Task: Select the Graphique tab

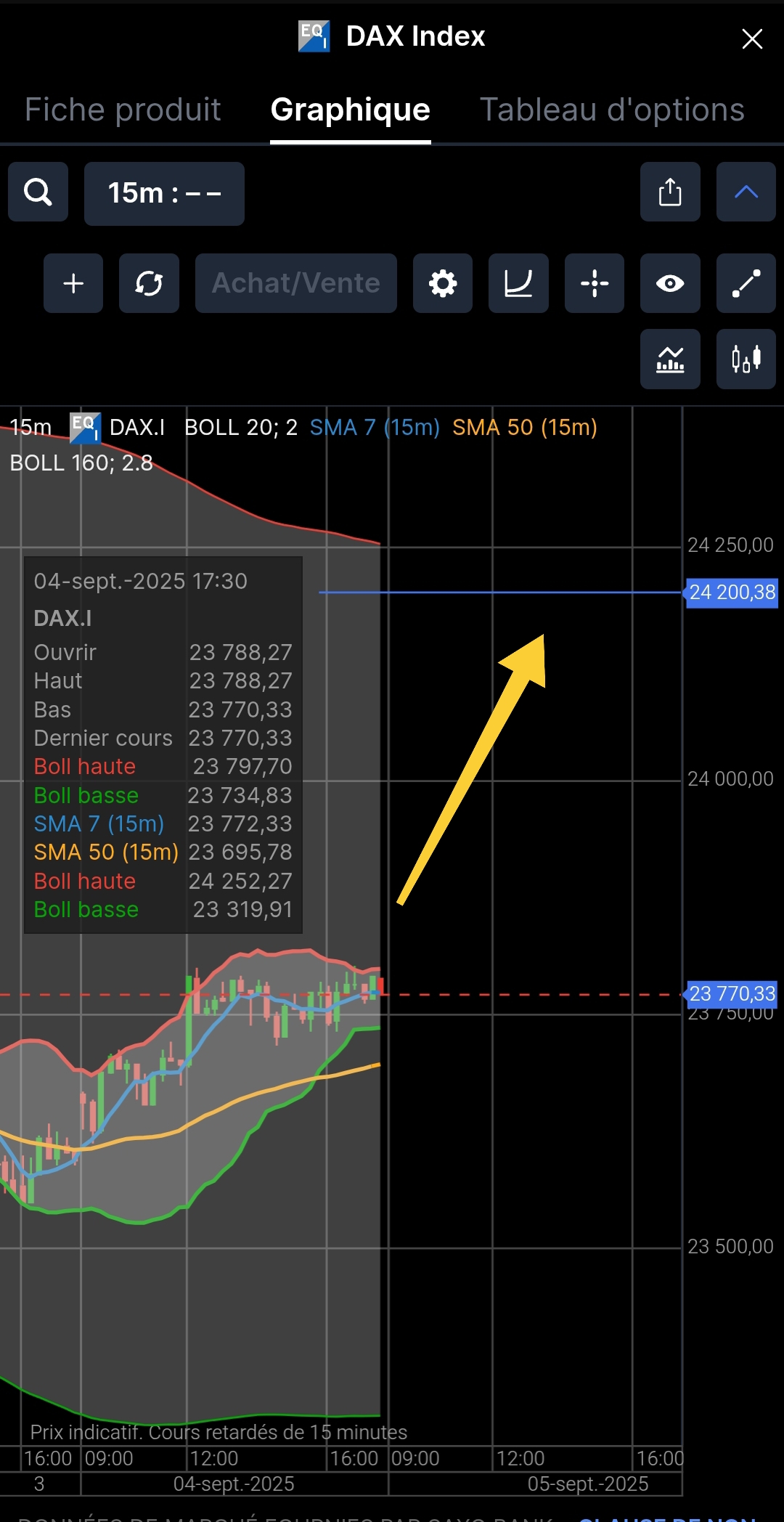Action: 351,110
